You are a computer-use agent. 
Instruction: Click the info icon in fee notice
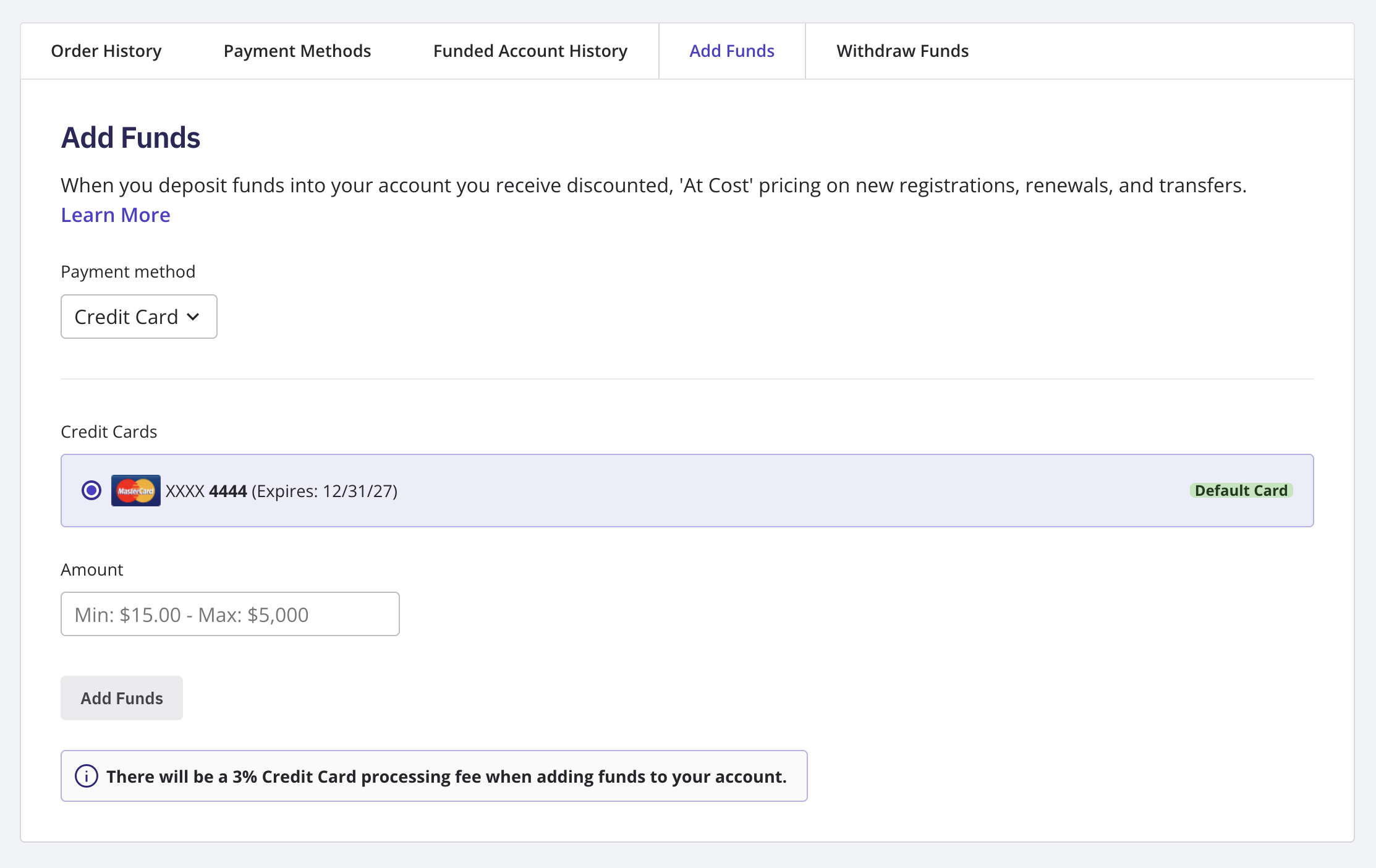coord(87,776)
